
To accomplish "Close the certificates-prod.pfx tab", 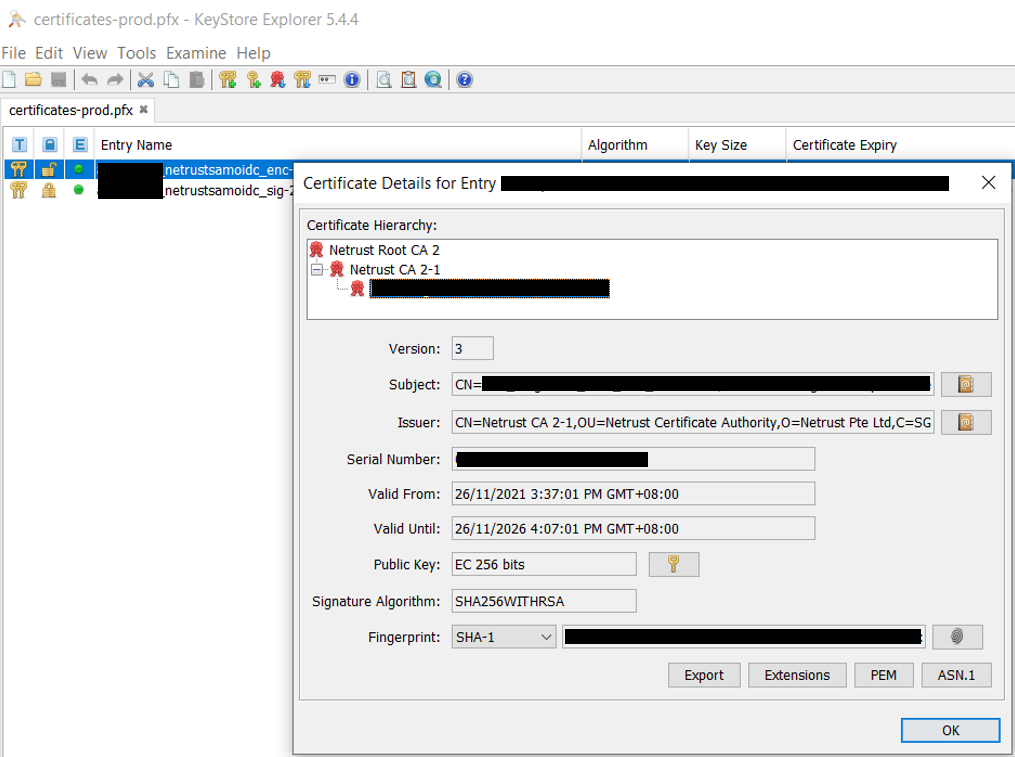I will tap(144, 109).
